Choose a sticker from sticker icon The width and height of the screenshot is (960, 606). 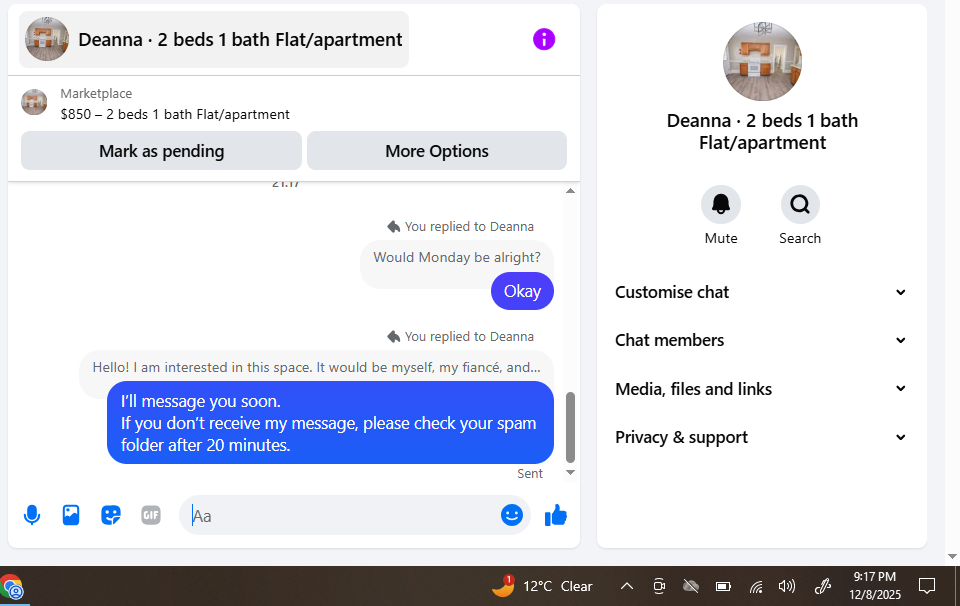[x=111, y=515]
